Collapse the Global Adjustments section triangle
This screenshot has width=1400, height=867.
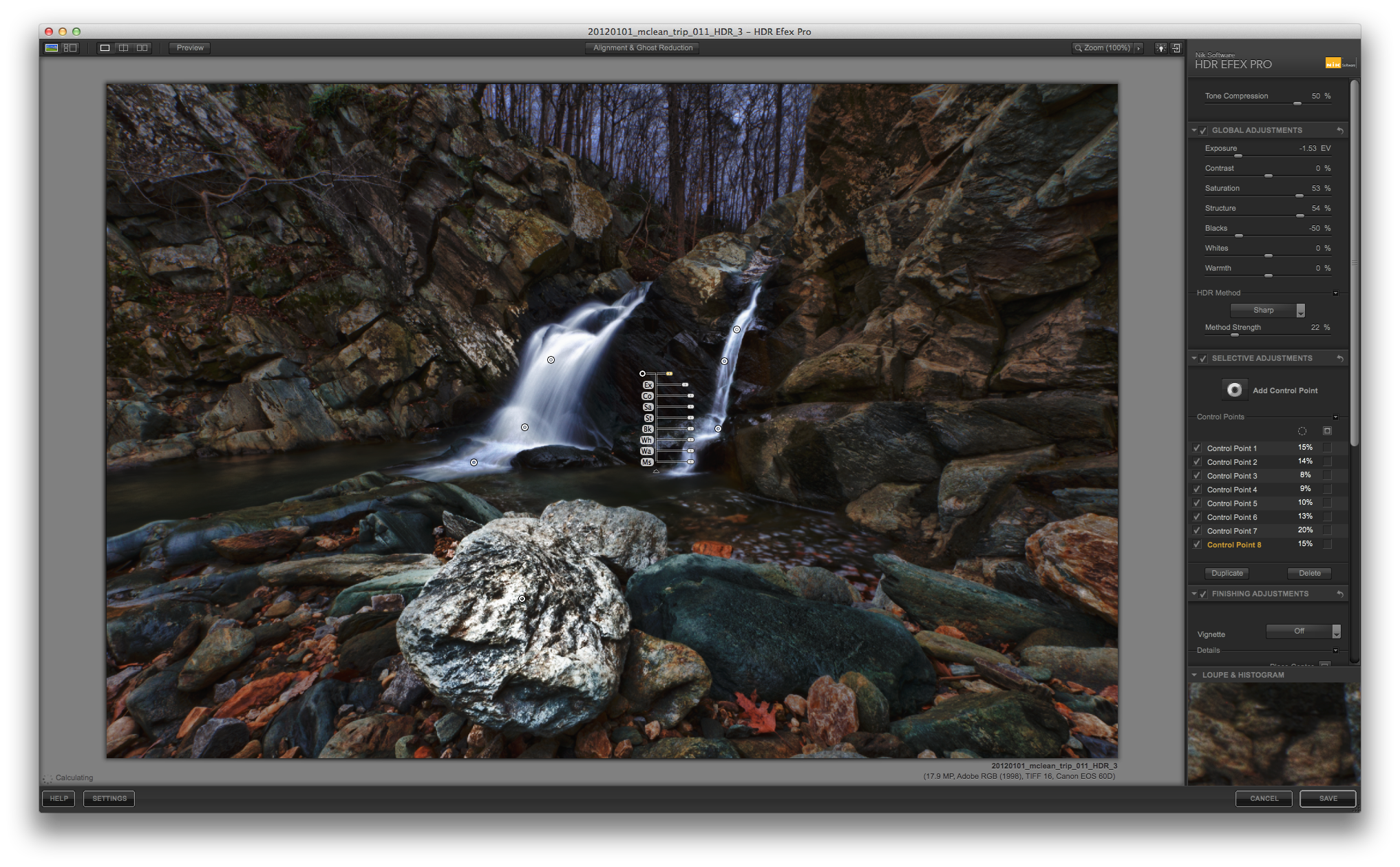(x=1194, y=130)
